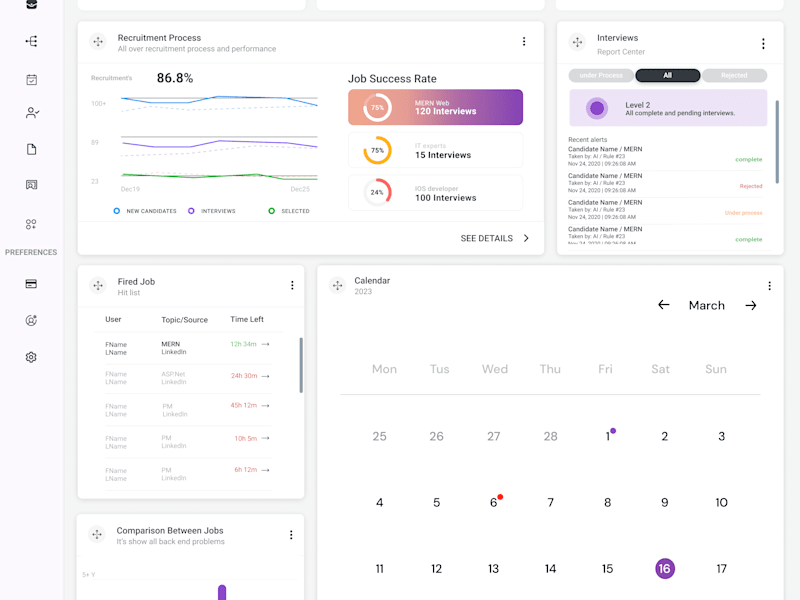Switch to the Rejected interviews tab
Screen dimensions: 800x600
734,76
